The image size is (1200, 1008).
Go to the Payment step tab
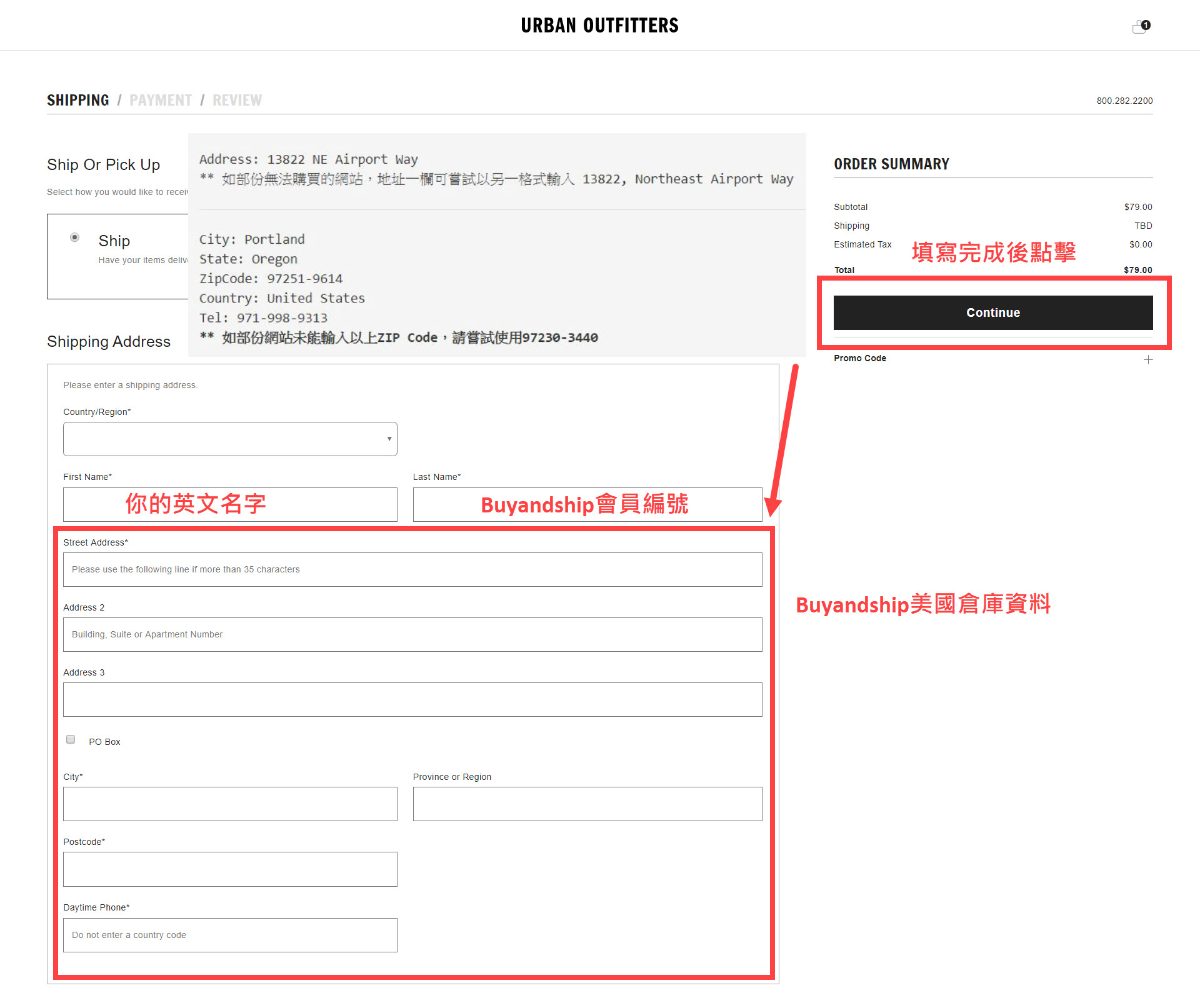(x=161, y=101)
